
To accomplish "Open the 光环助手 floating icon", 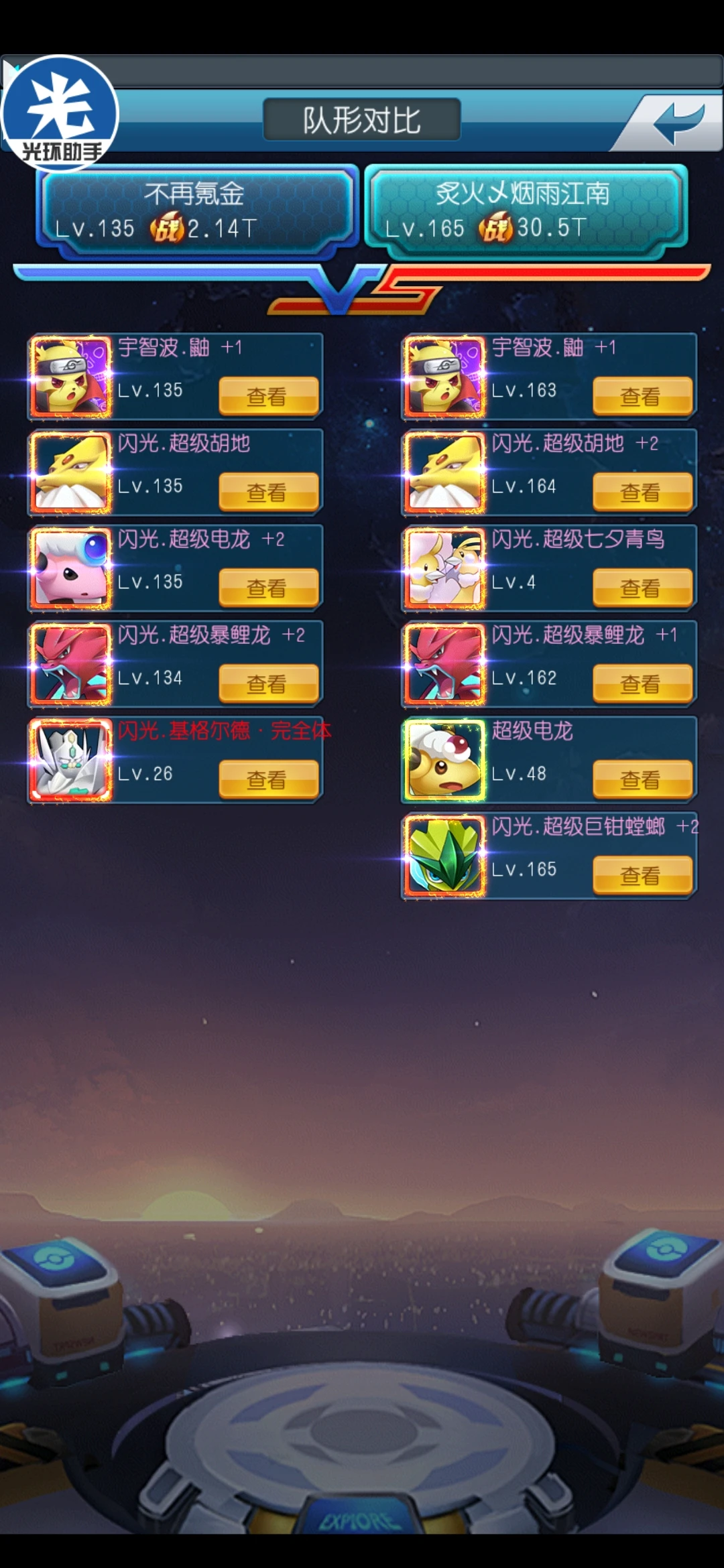I will tap(60, 114).
